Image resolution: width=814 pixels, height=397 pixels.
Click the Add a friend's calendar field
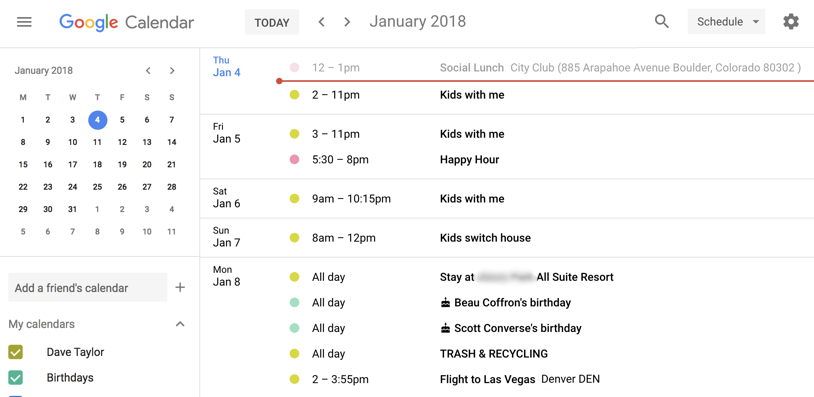tap(88, 288)
